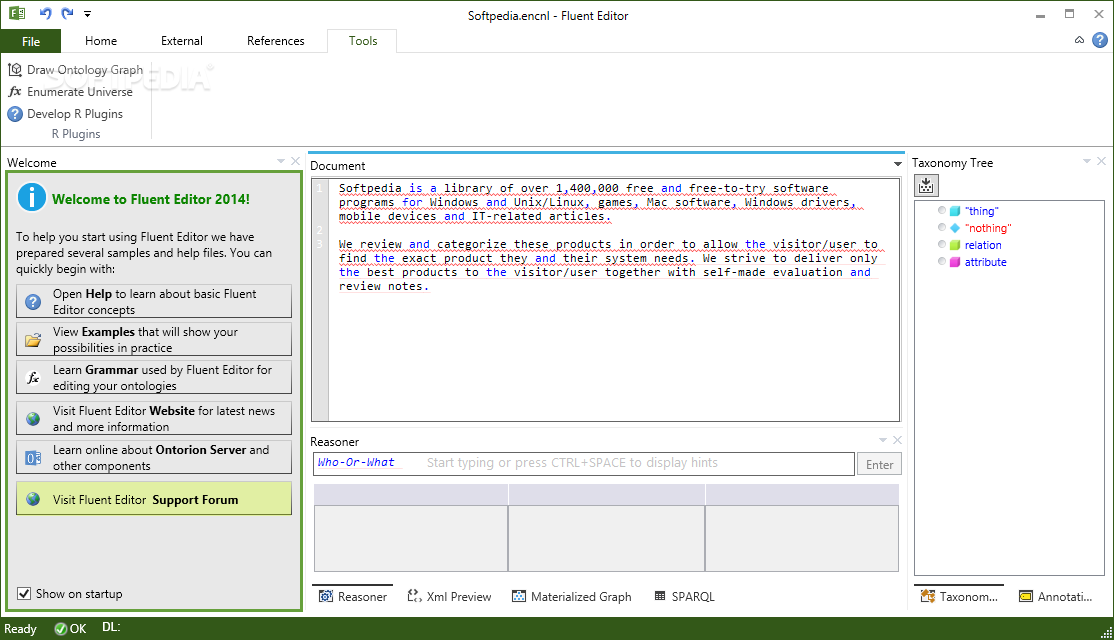Click the undo arrow in title bar
This screenshot has width=1114, height=640.
pyautogui.click(x=45, y=13)
